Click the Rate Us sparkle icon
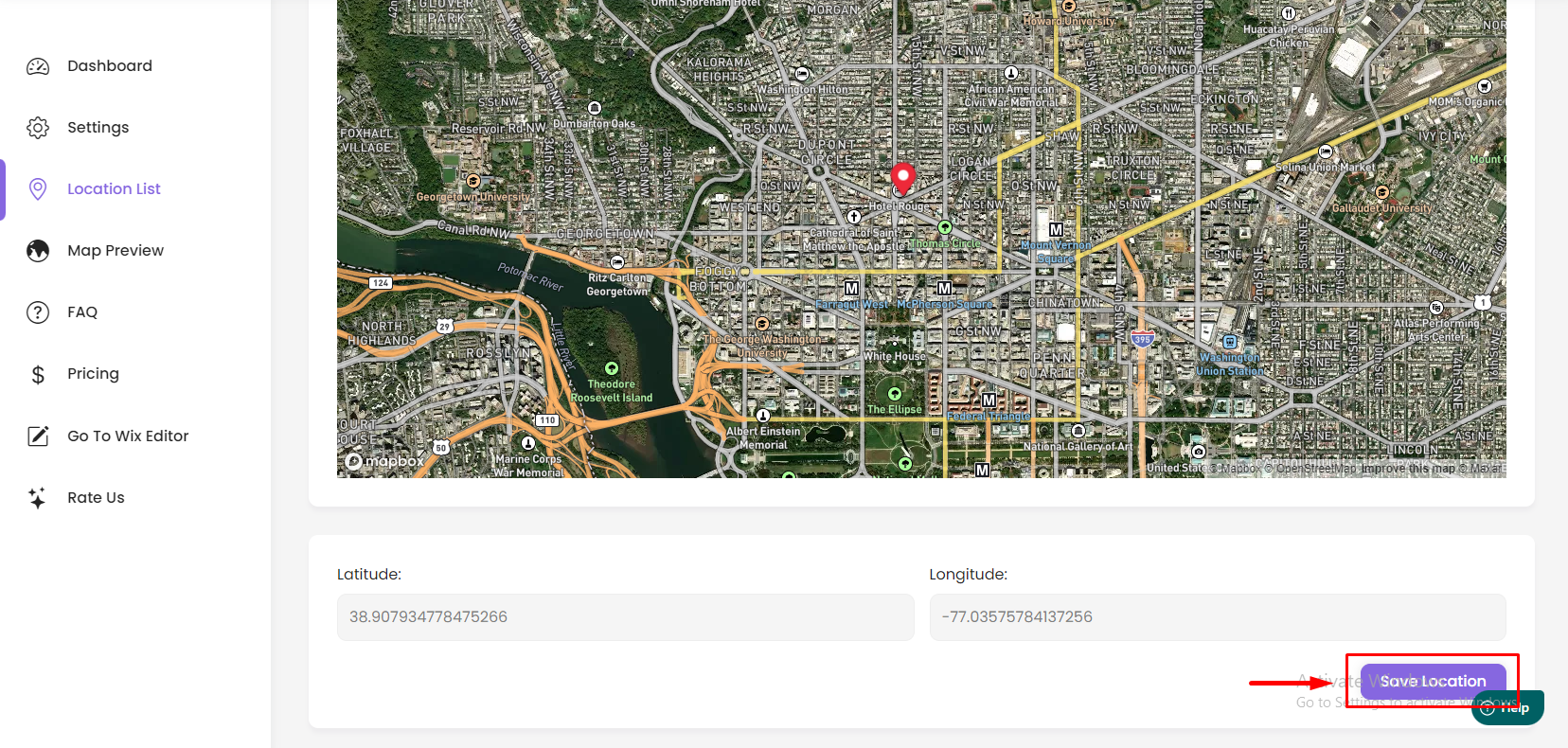 38,497
